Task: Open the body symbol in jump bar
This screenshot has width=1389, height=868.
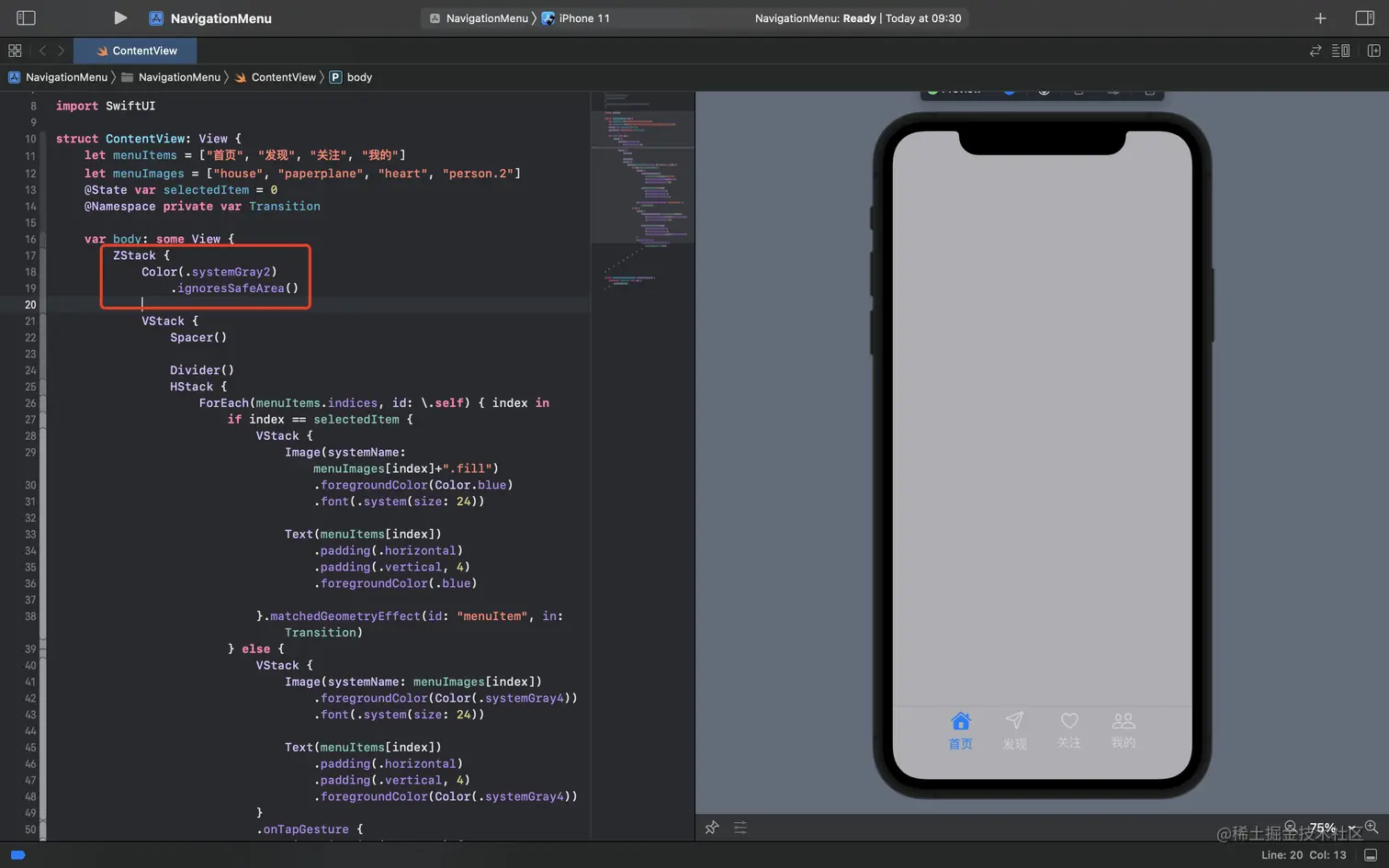Action: (x=351, y=77)
